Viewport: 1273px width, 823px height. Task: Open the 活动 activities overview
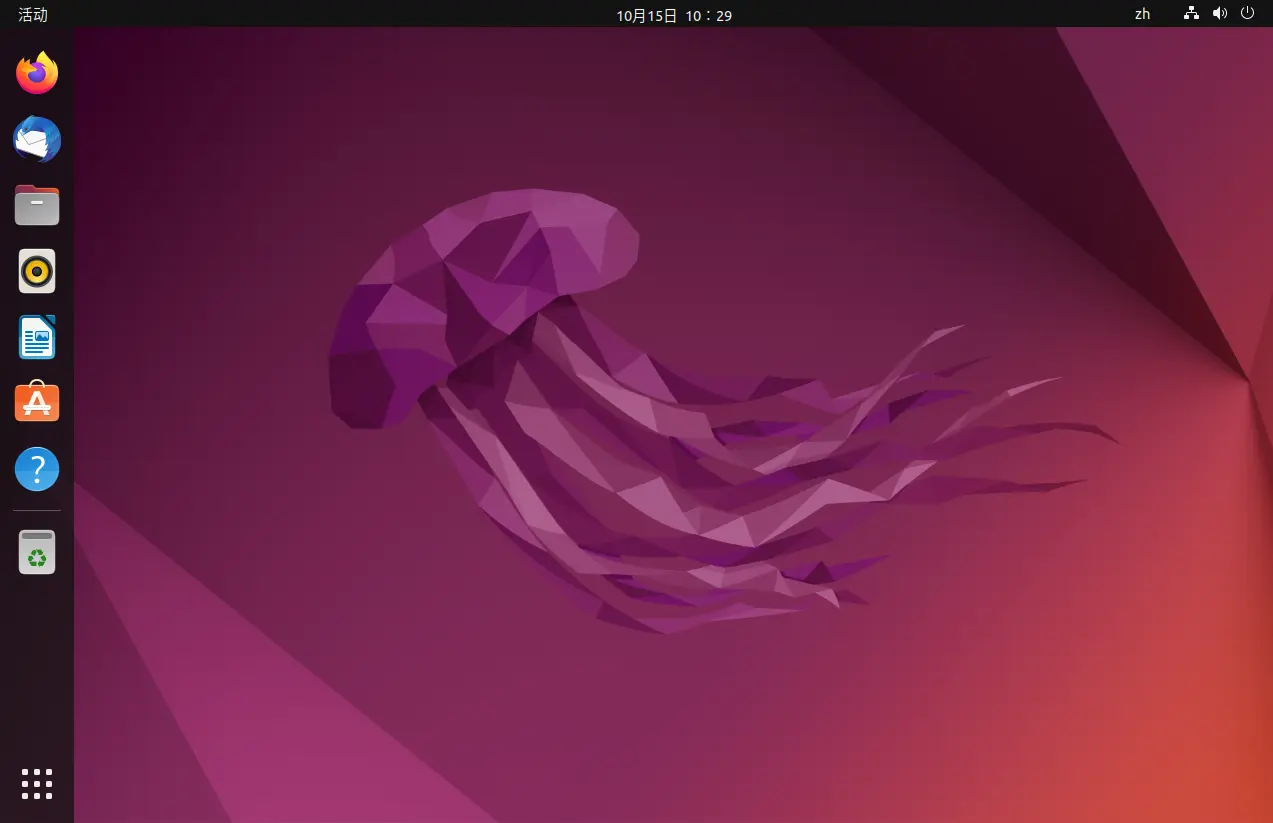[33, 15]
